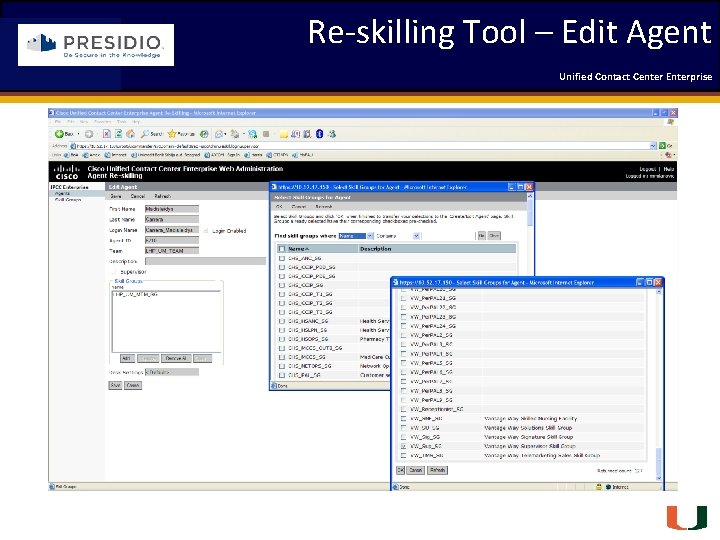Open Favorites star icon in IE toolbar
Viewport: 720px width, 540px height.
click(172, 134)
